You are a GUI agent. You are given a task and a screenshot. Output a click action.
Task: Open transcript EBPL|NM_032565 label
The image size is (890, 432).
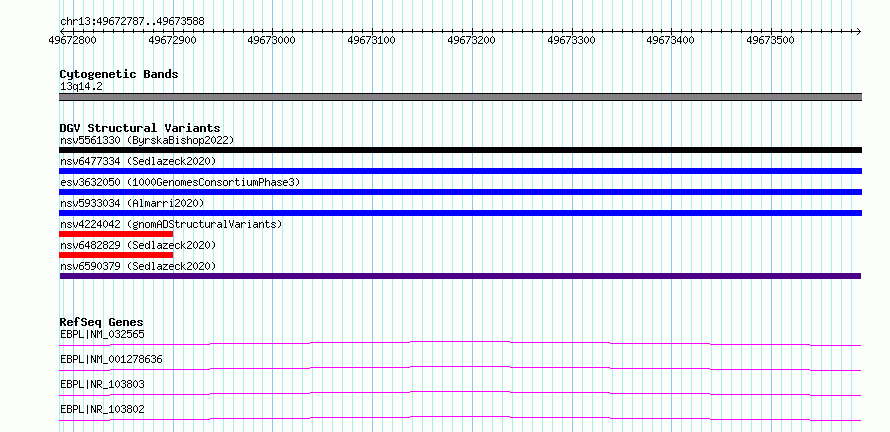102,334
